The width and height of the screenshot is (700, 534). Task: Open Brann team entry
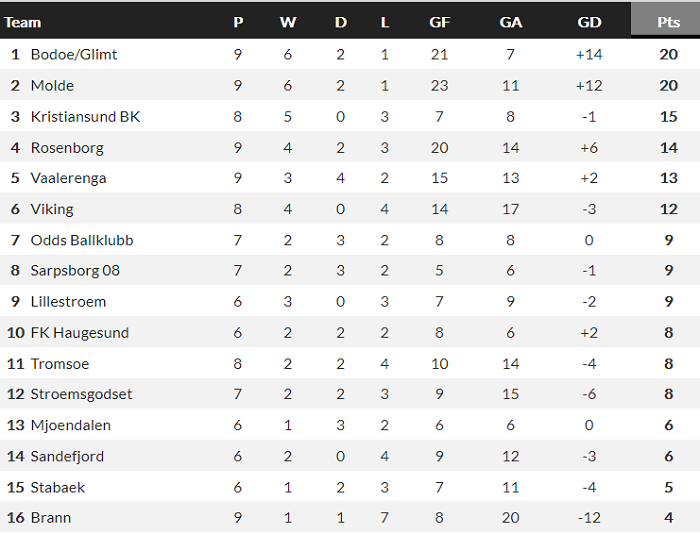[51, 517]
